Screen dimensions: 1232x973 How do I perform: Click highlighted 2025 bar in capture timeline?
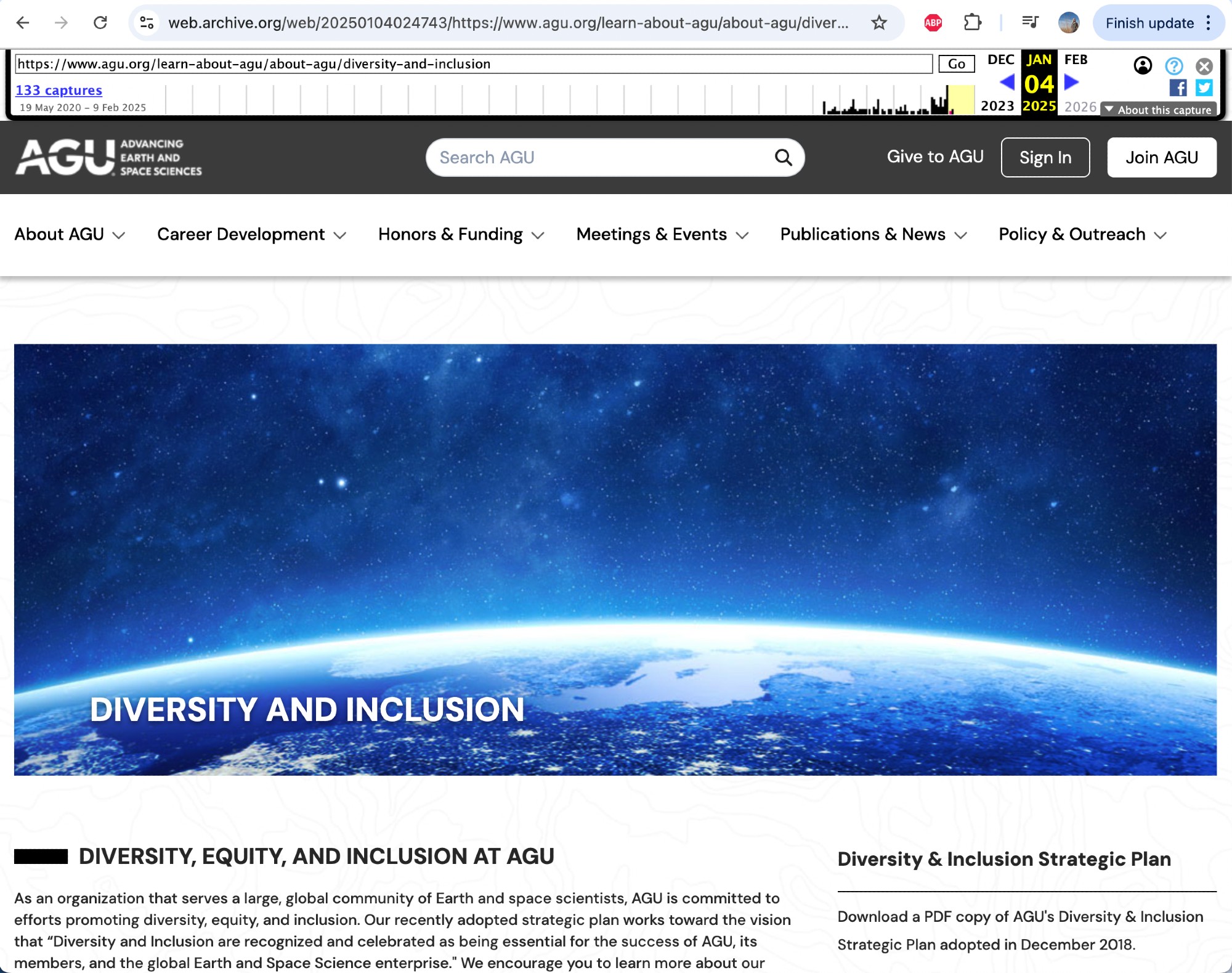(961, 100)
